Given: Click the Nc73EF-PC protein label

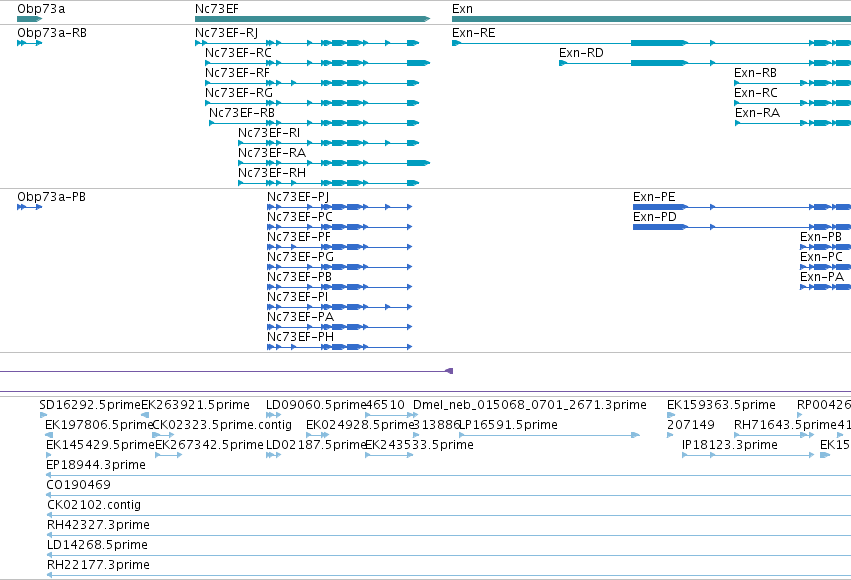Looking at the screenshot, I should click(x=300, y=217).
